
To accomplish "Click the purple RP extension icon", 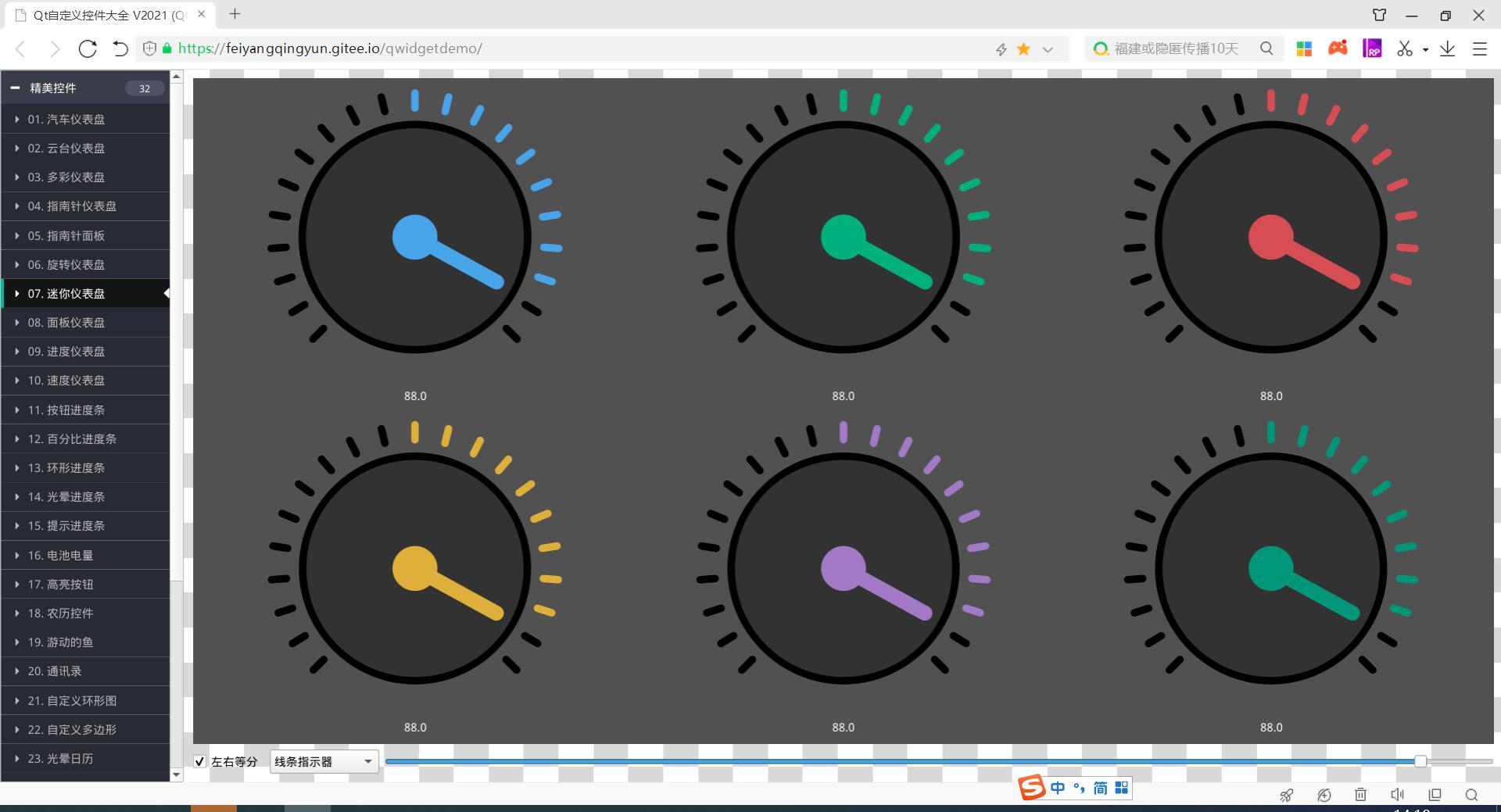I will tap(1372, 48).
